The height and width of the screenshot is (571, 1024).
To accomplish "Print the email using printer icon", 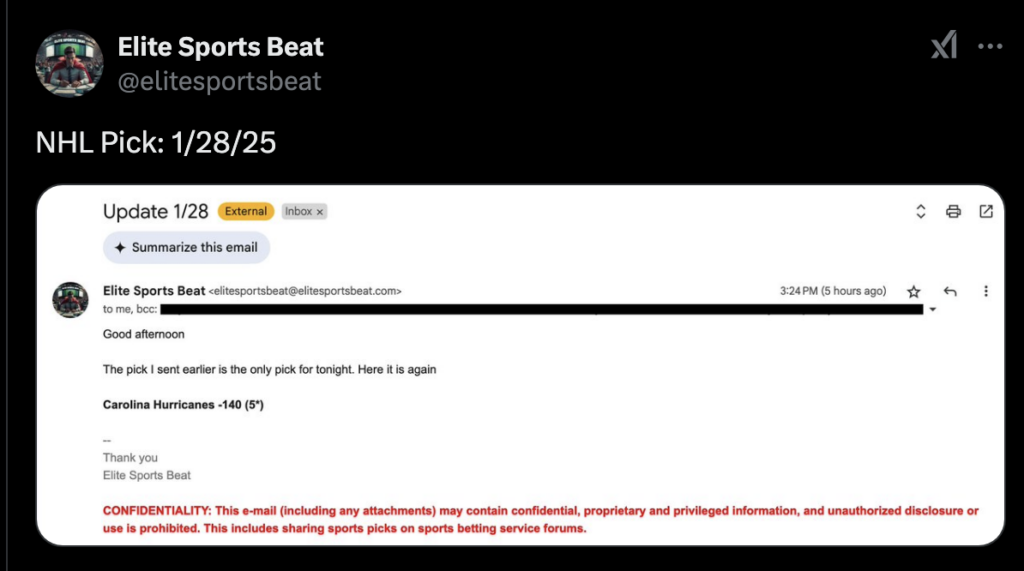I will tap(953, 211).
